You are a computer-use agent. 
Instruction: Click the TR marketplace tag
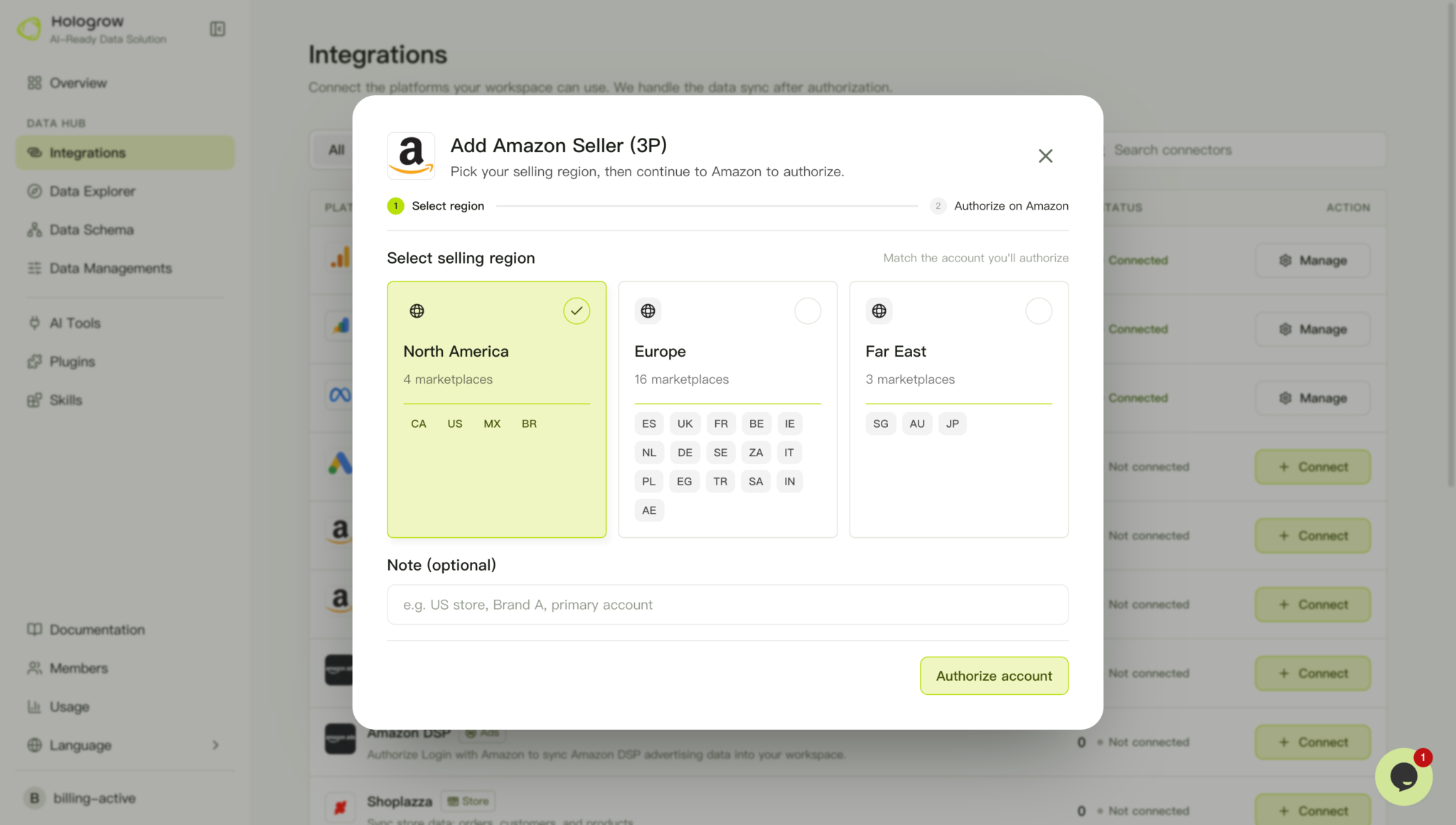720,482
